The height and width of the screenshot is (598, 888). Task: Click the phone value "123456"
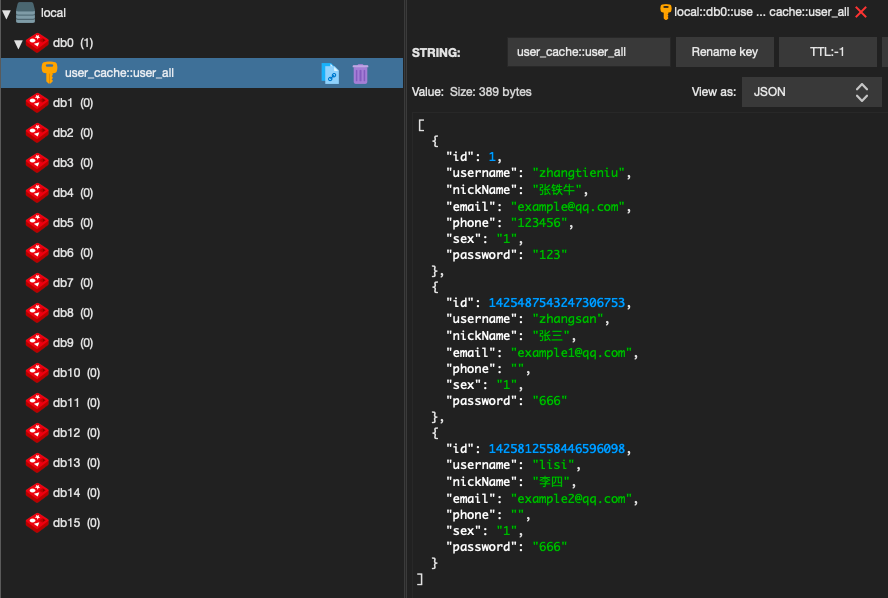tap(539, 223)
